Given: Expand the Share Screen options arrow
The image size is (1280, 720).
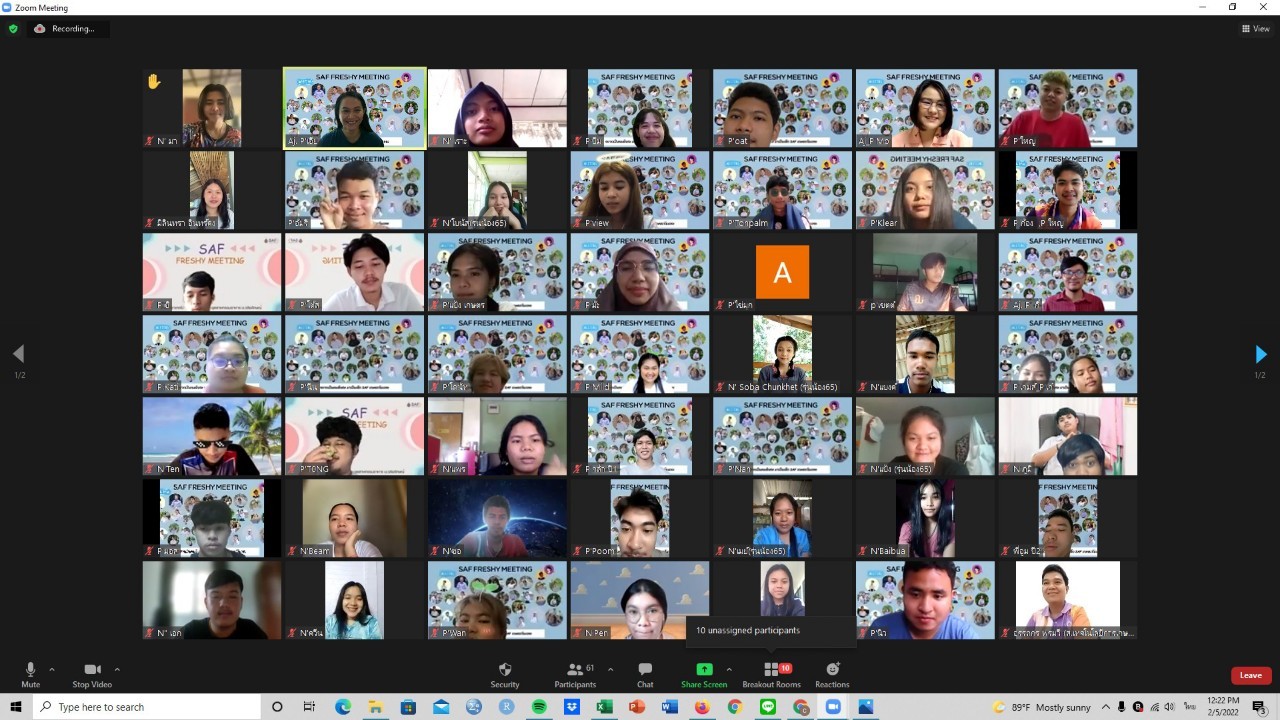Looking at the screenshot, I should pos(729,670).
